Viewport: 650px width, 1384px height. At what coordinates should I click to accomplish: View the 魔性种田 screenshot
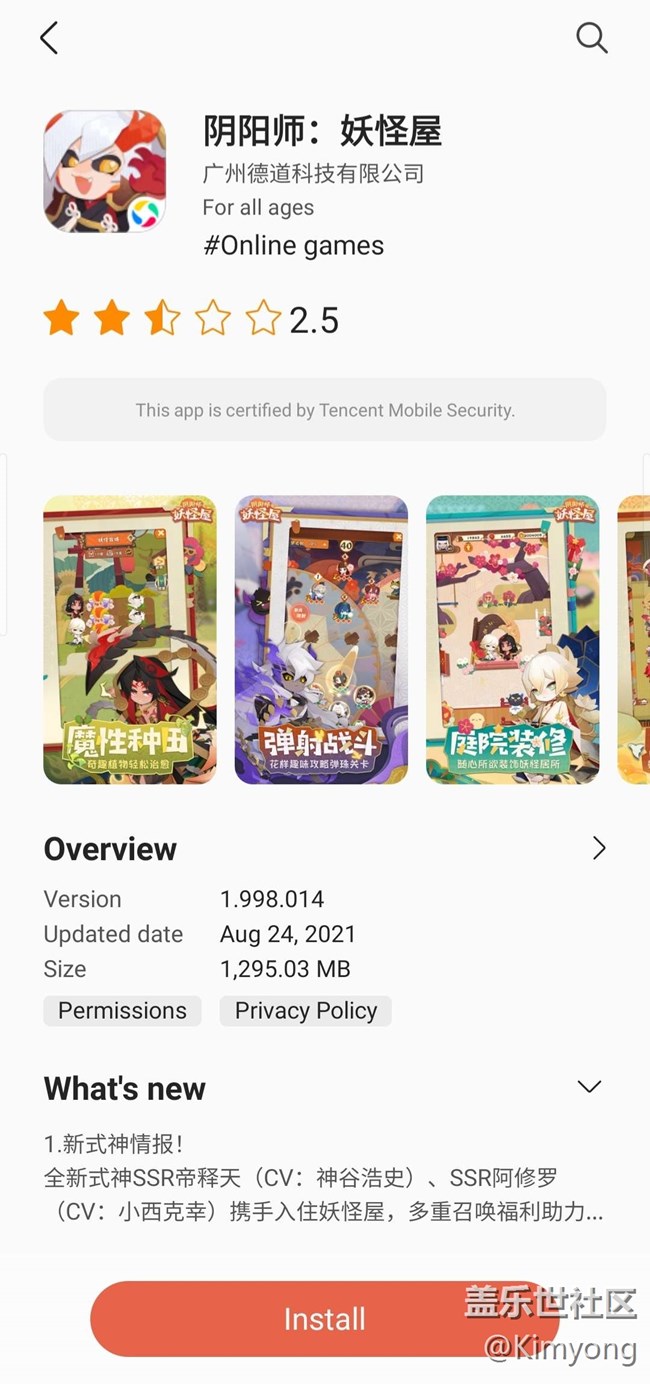coord(130,639)
